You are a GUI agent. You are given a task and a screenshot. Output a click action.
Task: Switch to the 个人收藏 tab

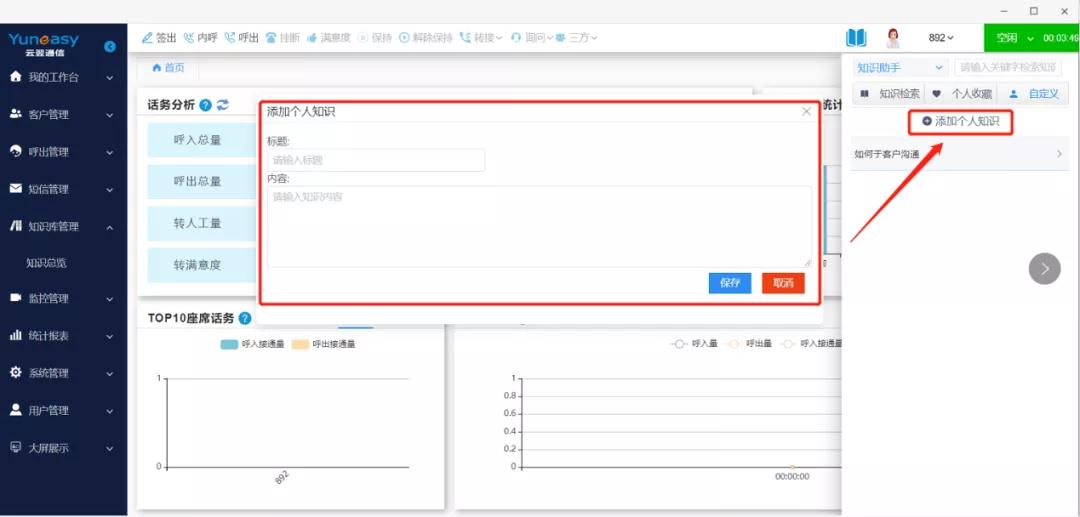961,94
